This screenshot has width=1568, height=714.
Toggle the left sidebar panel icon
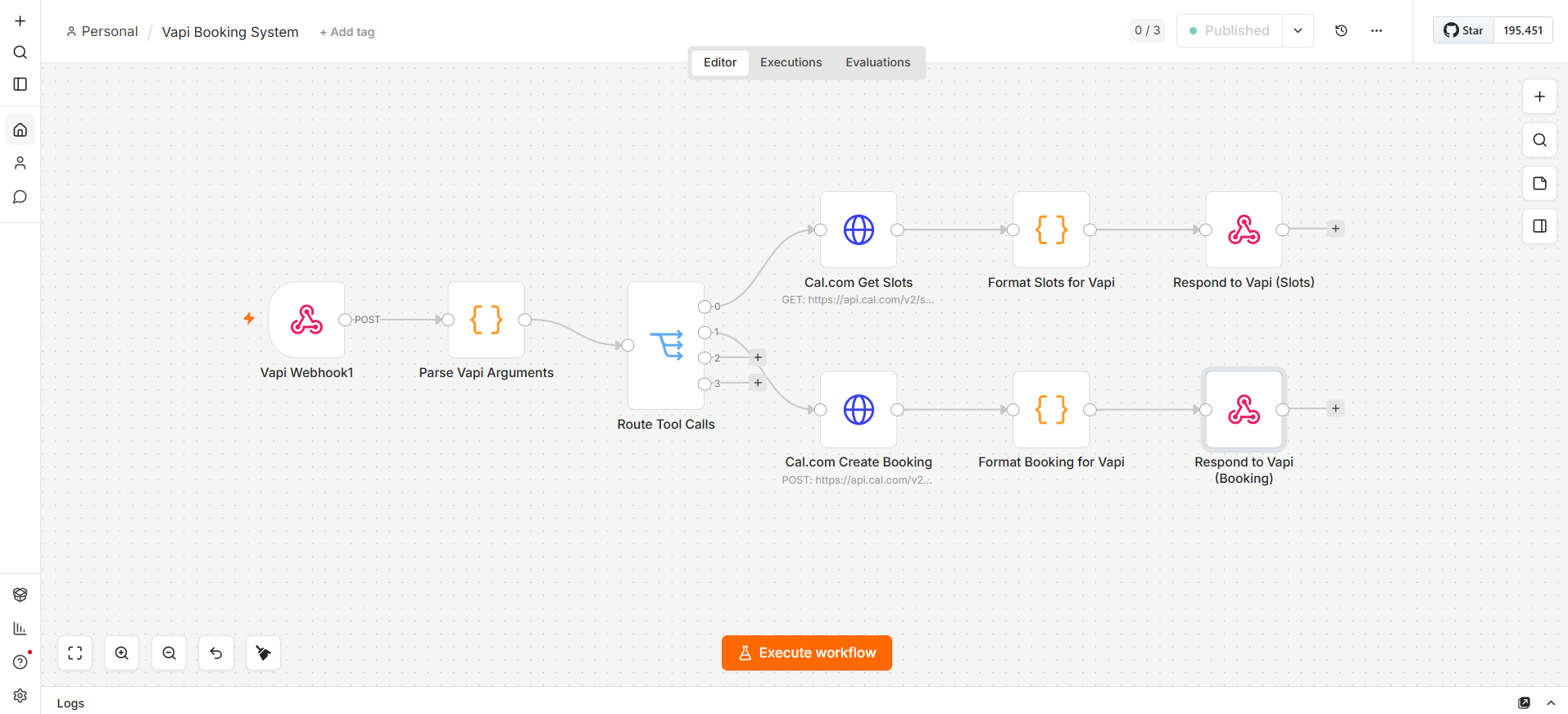[x=20, y=84]
